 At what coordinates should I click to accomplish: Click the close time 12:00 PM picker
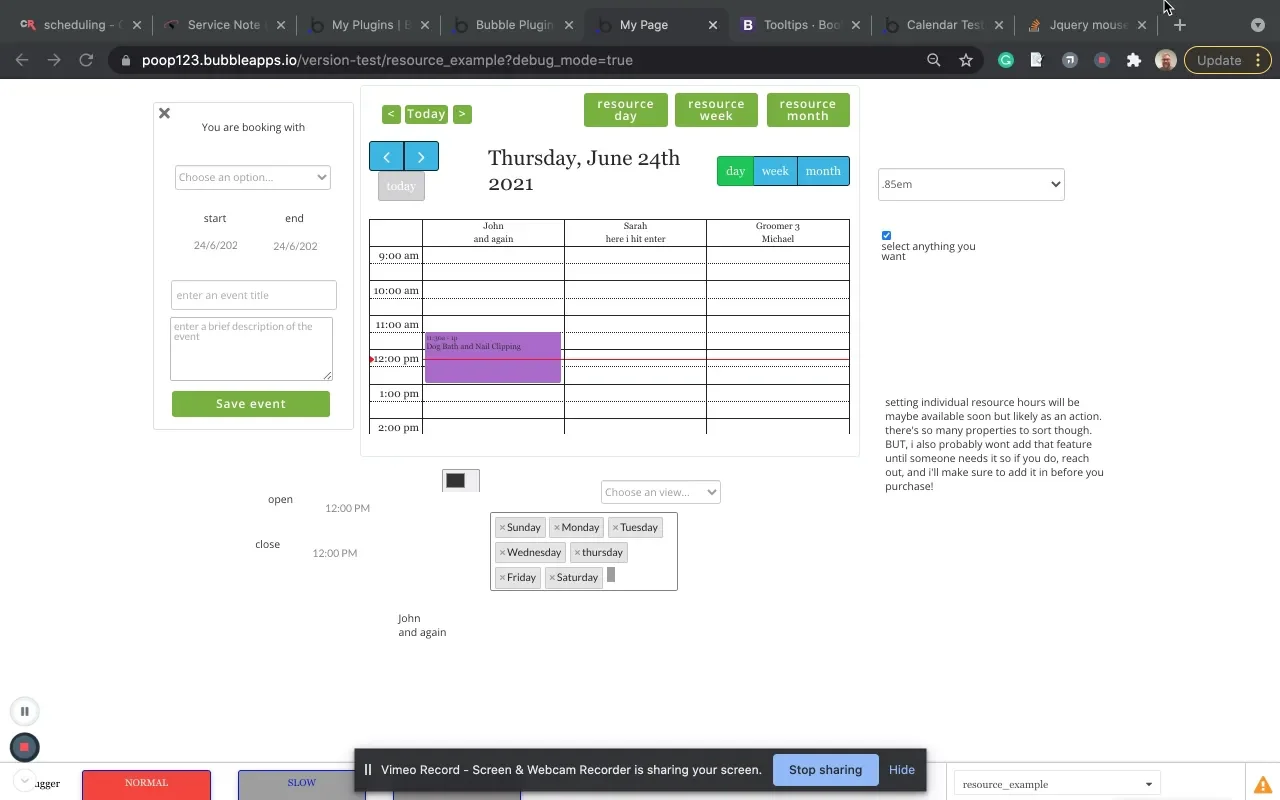(x=335, y=553)
